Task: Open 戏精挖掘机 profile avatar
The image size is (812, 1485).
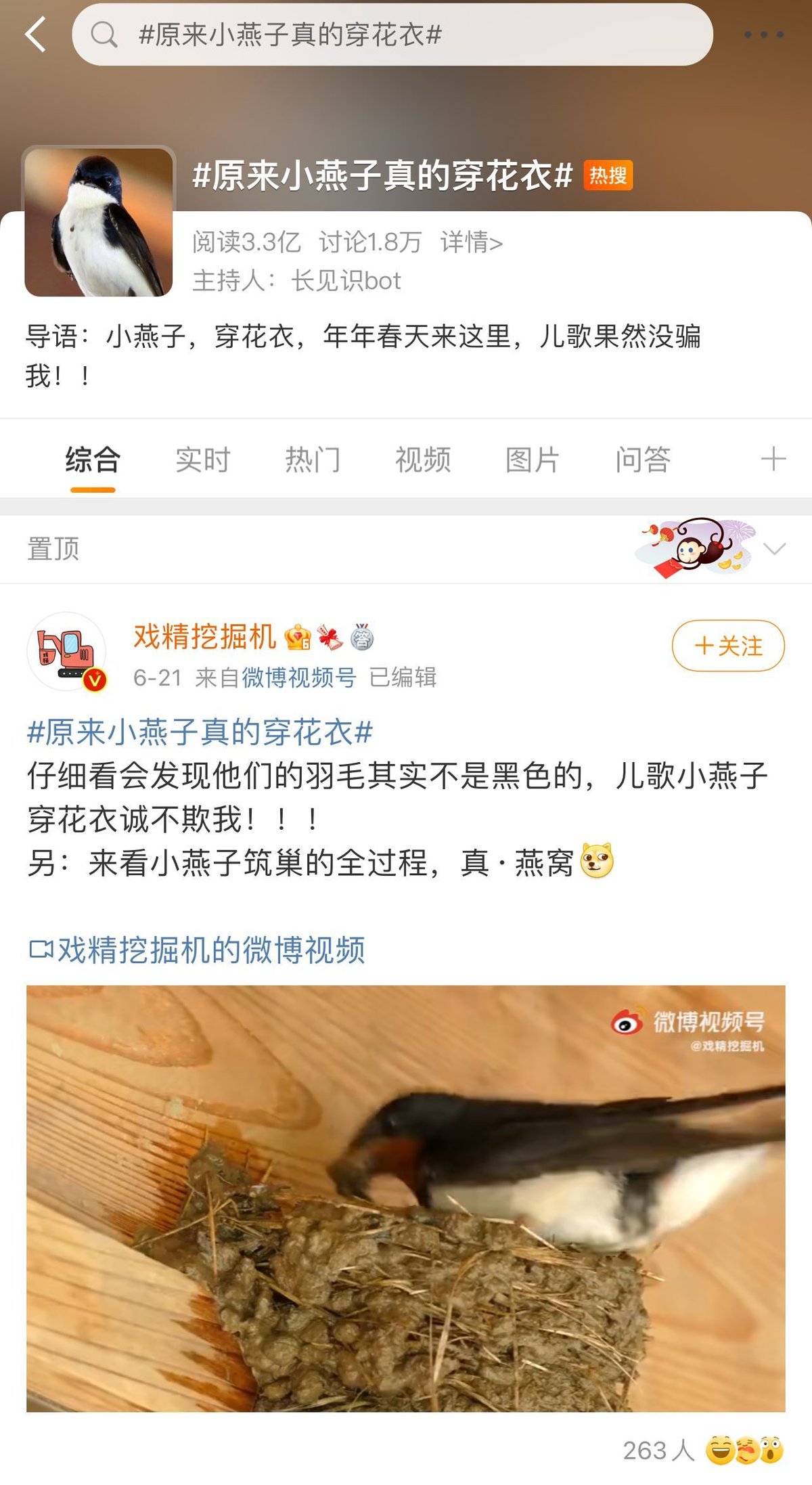Action: 67,651
